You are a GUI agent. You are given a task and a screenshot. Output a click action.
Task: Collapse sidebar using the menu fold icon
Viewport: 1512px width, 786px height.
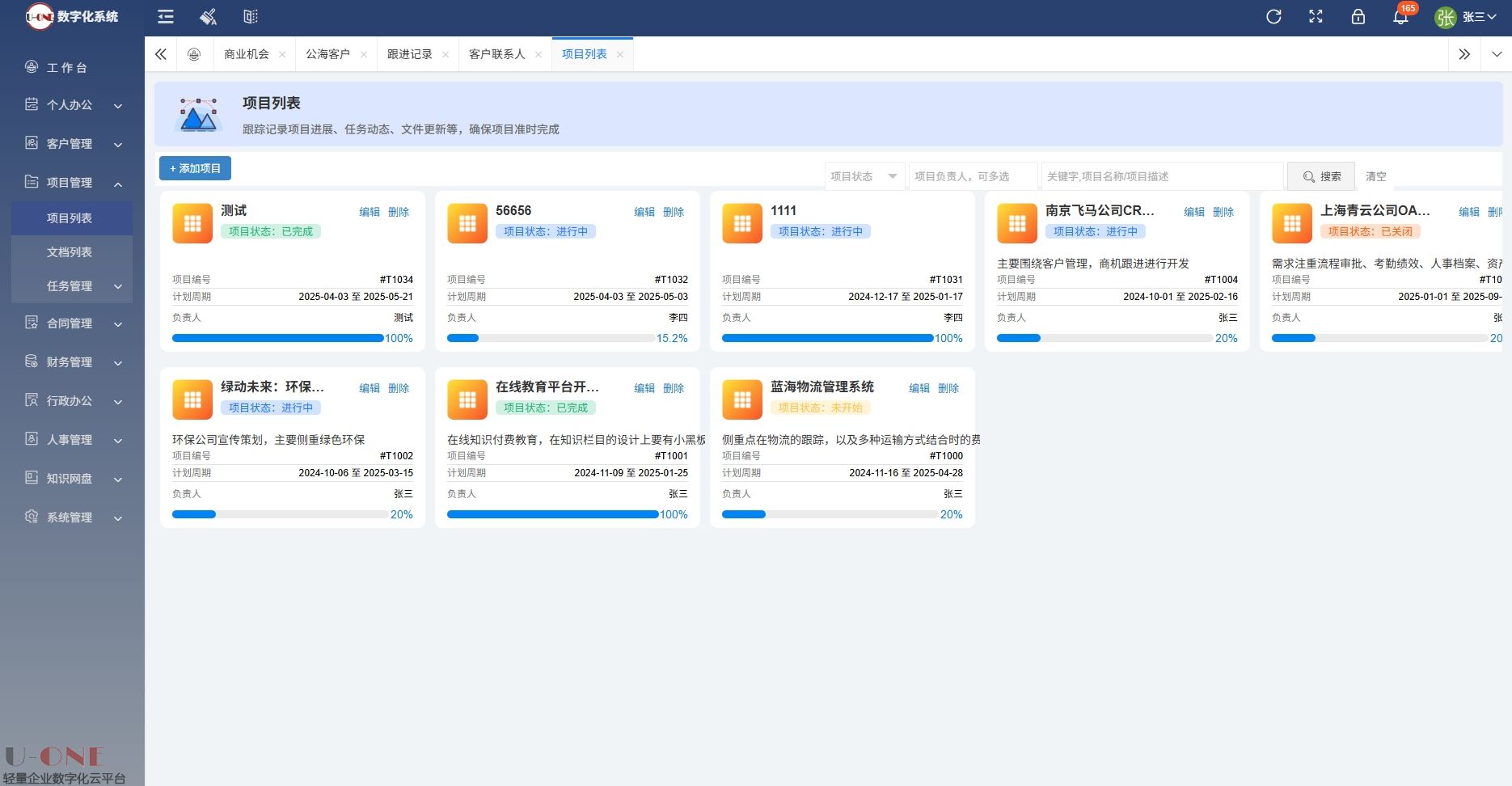coord(166,17)
